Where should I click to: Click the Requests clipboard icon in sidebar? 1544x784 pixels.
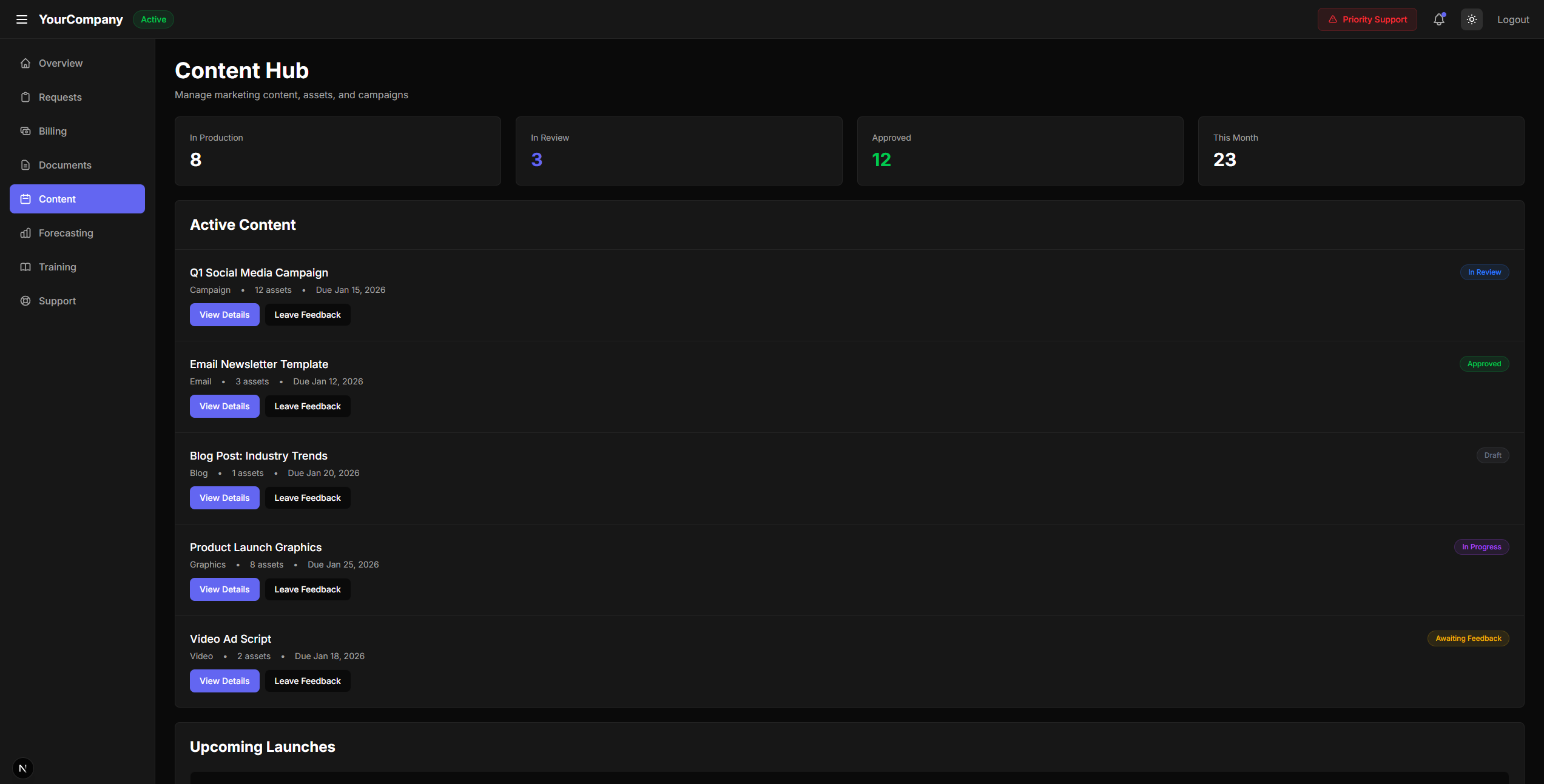click(x=25, y=97)
